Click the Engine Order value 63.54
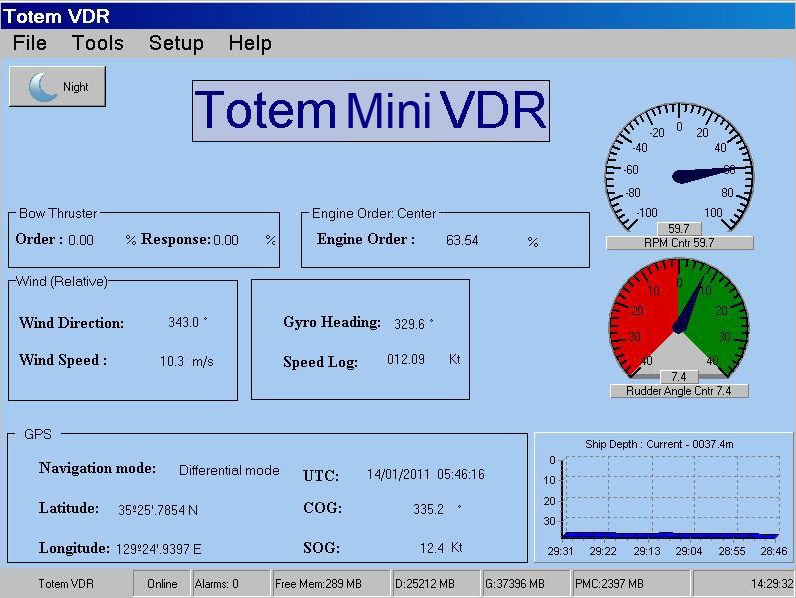The image size is (796, 598). click(x=462, y=240)
